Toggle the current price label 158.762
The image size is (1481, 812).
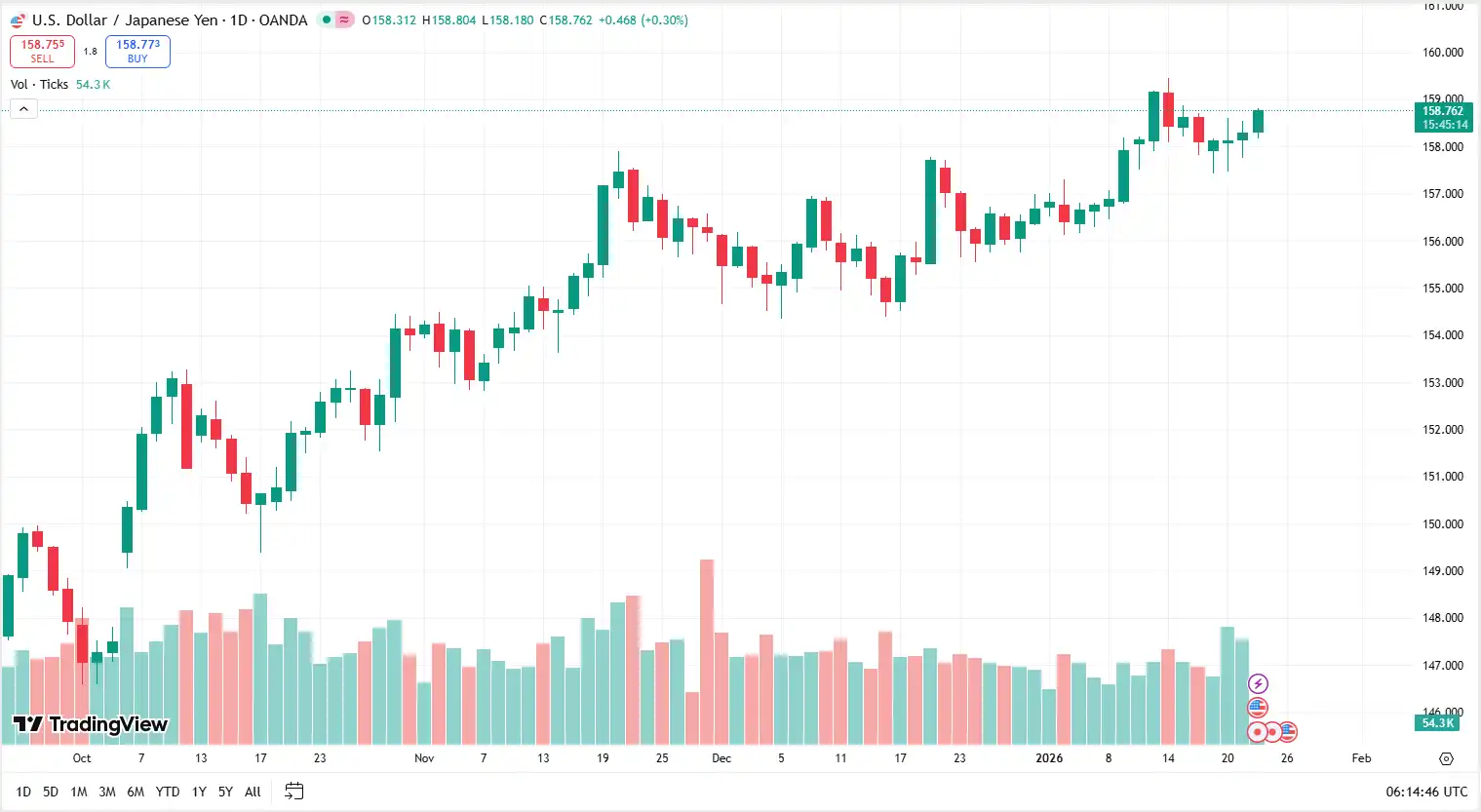(x=1444, y=112)
